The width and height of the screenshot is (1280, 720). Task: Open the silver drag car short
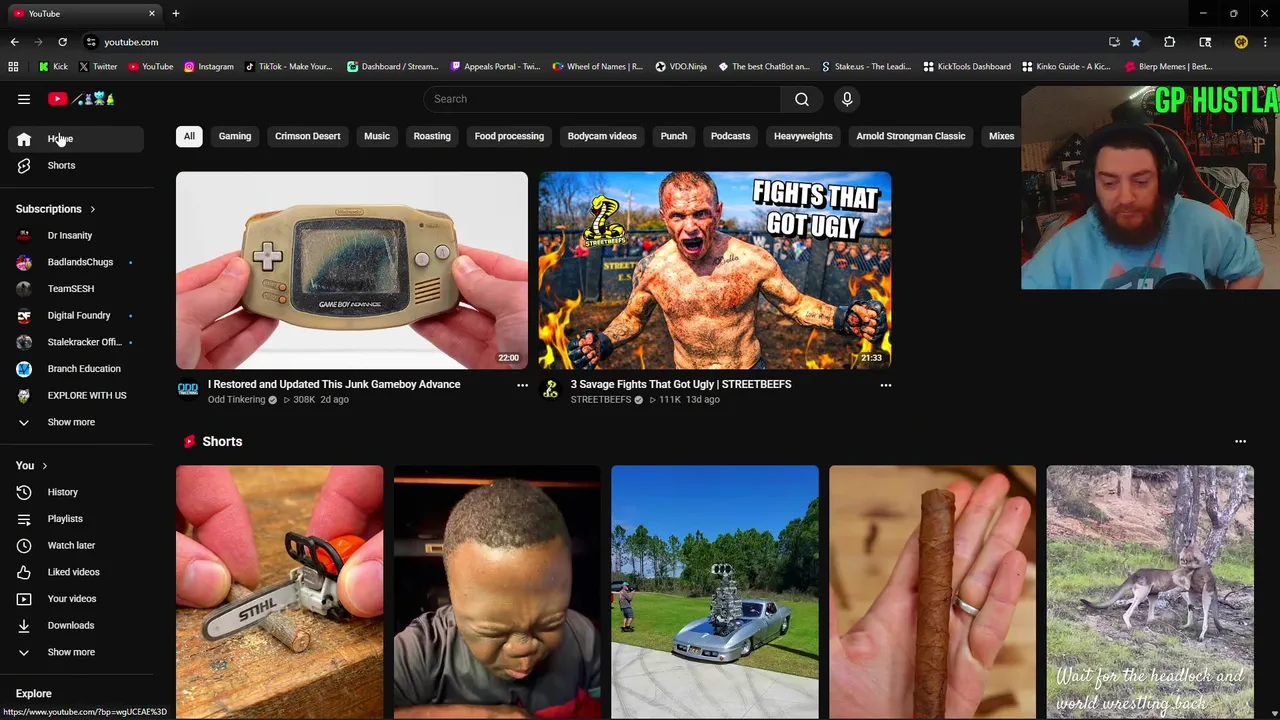point(715,592)
